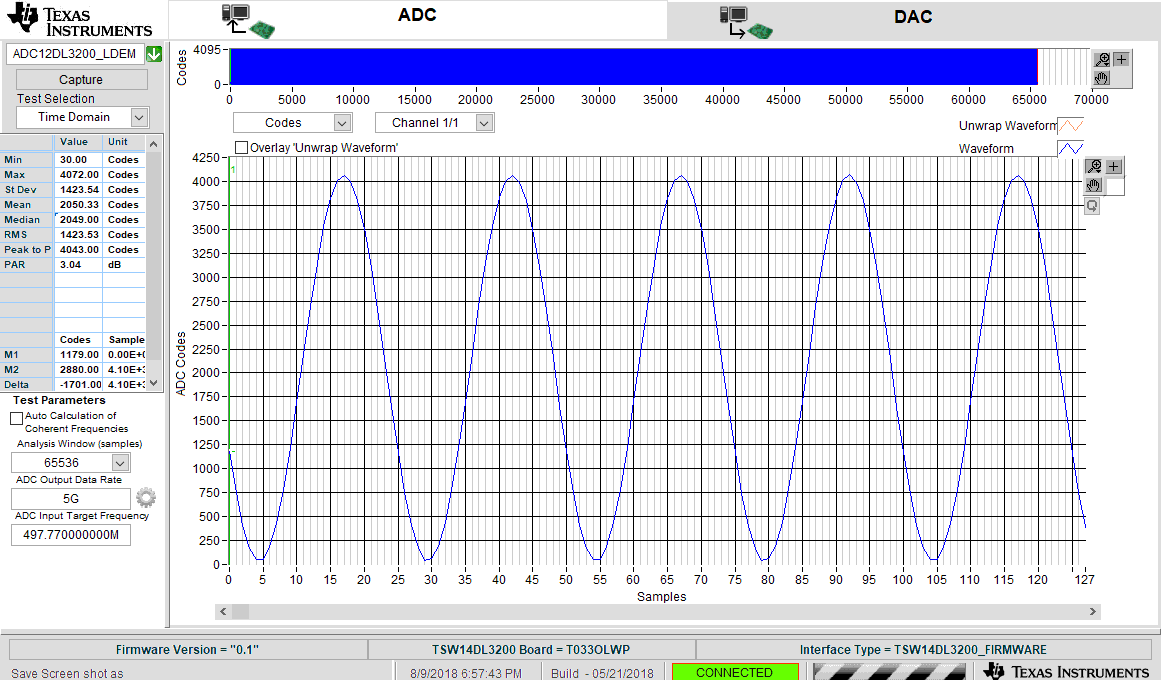This screenshot has height=680, width=1161.
Task: Click the reset view icon below waveform palette
Action: 1093,205
